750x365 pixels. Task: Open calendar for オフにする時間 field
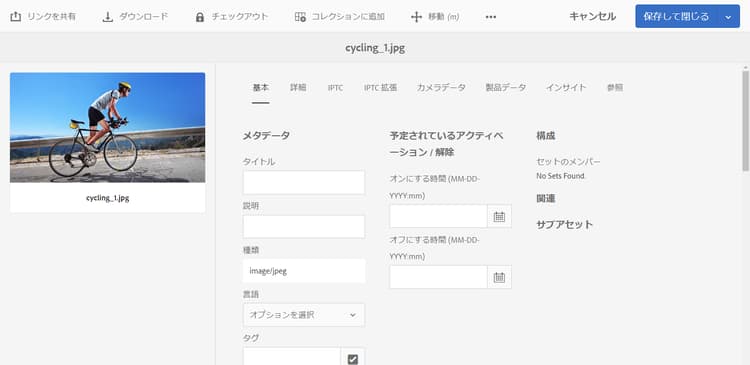coord(499,277)
